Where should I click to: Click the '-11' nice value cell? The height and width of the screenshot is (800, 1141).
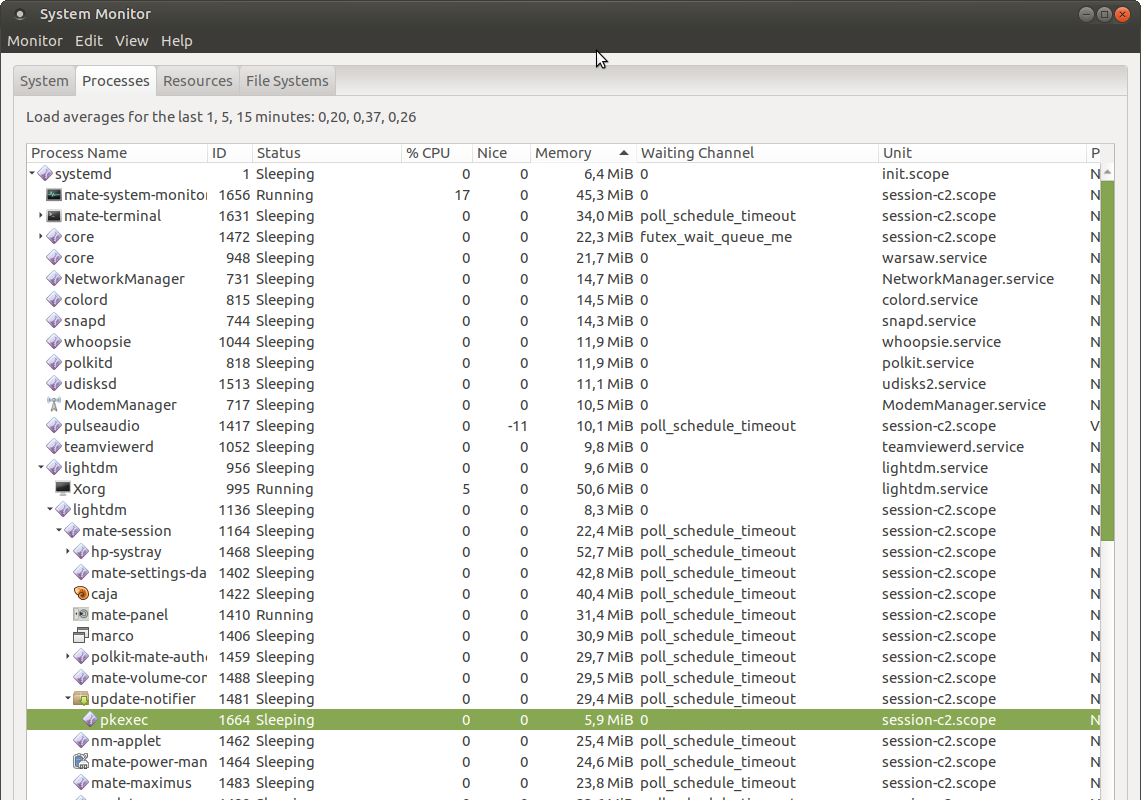coord(517,426)
